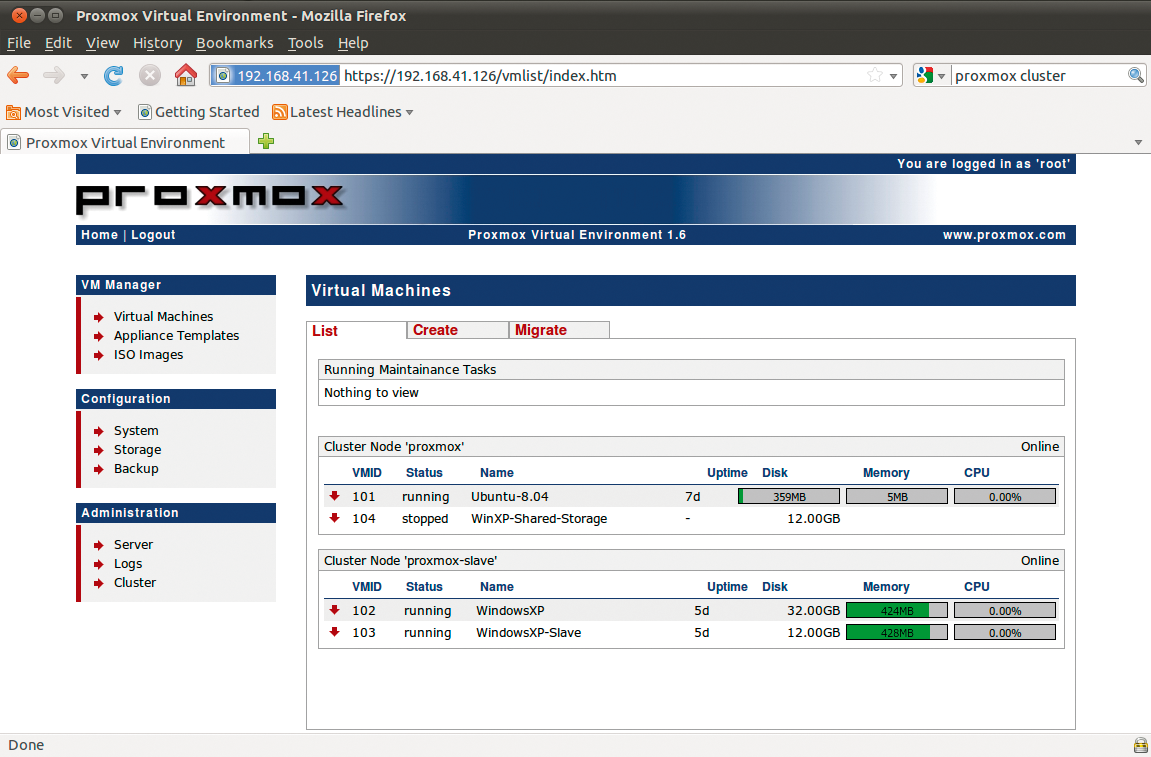Open a new tab with the green plus
The height and width of the screenshot is (757, 1151).
click(x=265, y=142)
